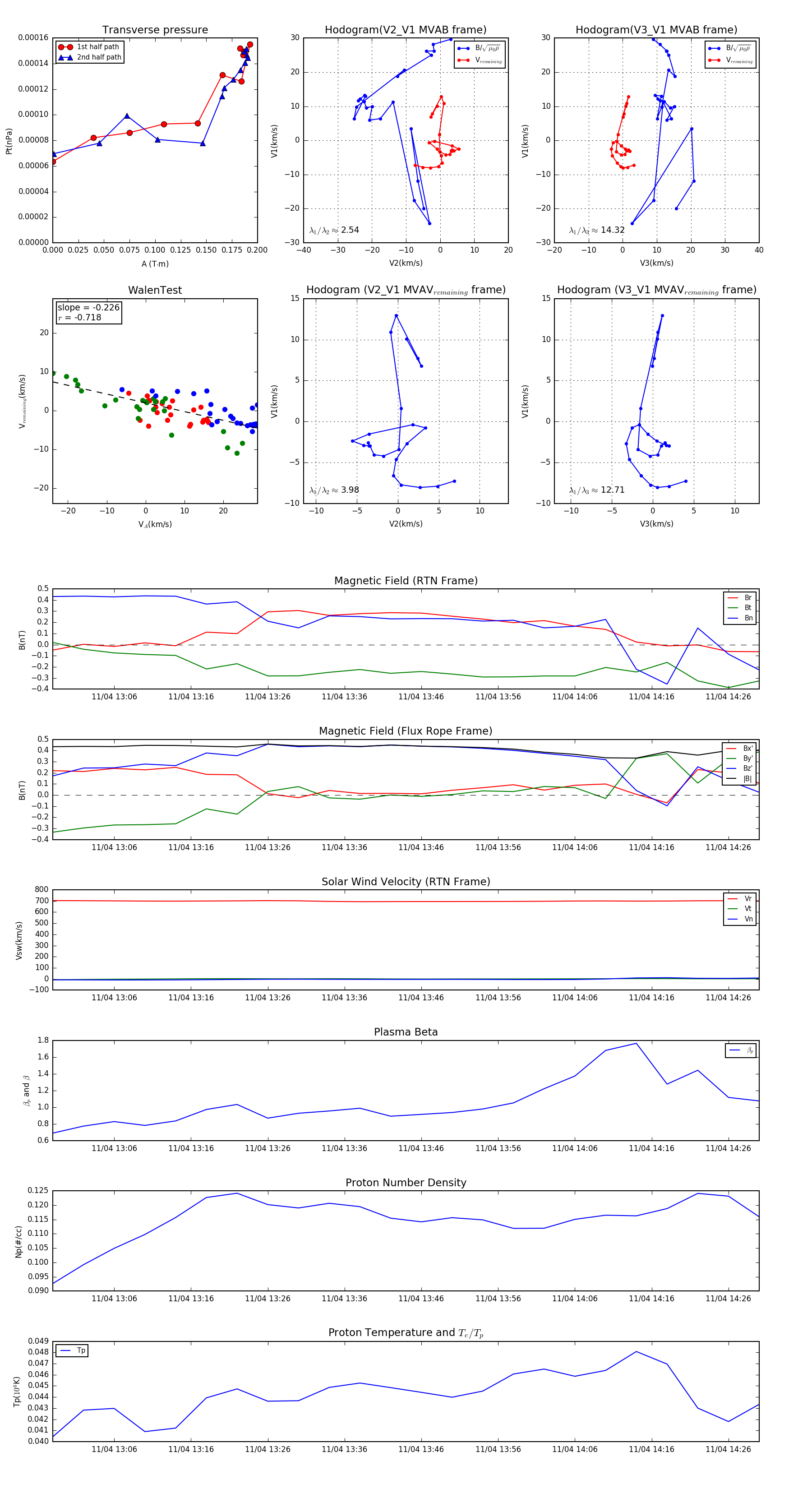Click the 'r = -0.718' annotation
Image resolution: width=812 pixels, height=1489 pixels.
coord(80,317)
